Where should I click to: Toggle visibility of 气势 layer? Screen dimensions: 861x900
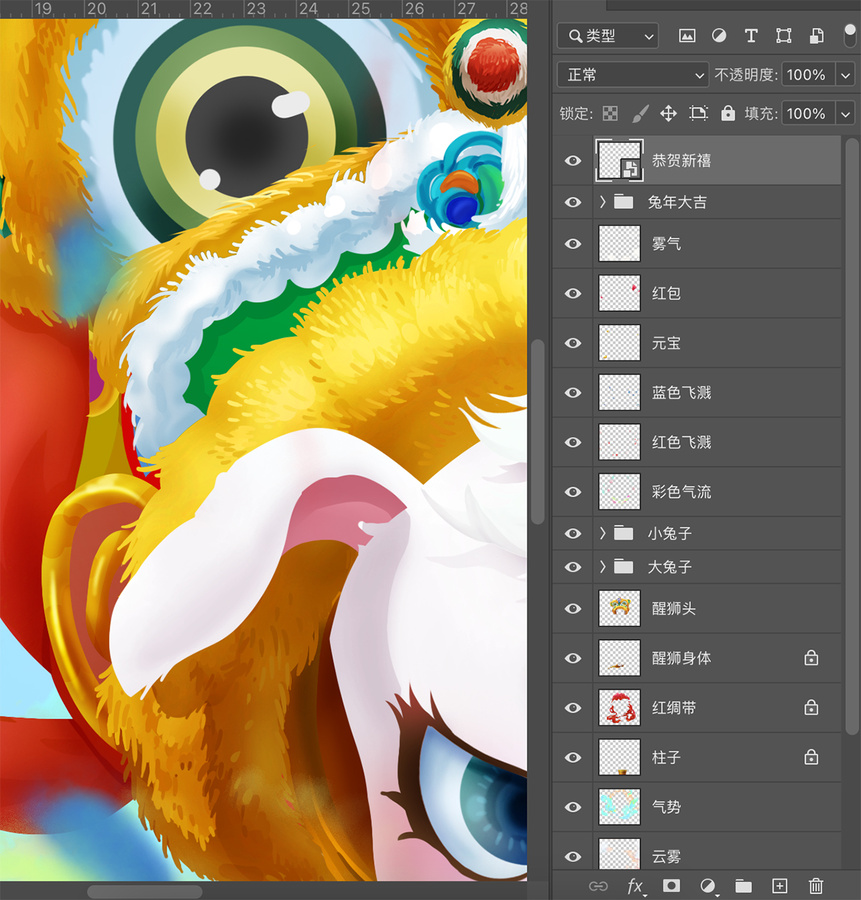click(x=573, y=807)
